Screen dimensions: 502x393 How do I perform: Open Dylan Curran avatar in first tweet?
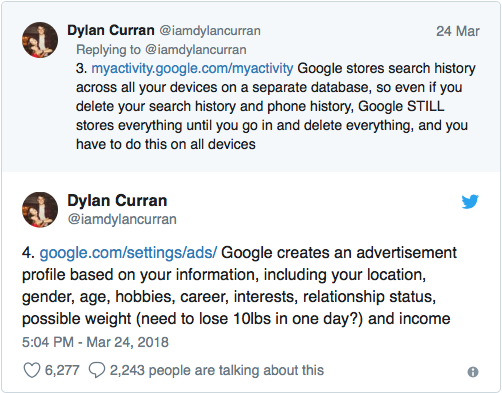click(40, 40)
